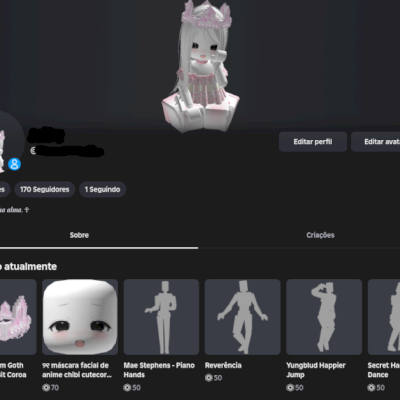
Task: Click the Reverência item title
Action: point(223,365)
